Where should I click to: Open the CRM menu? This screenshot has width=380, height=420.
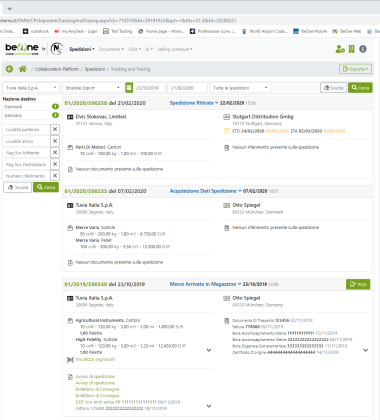[x=134, y=49]
